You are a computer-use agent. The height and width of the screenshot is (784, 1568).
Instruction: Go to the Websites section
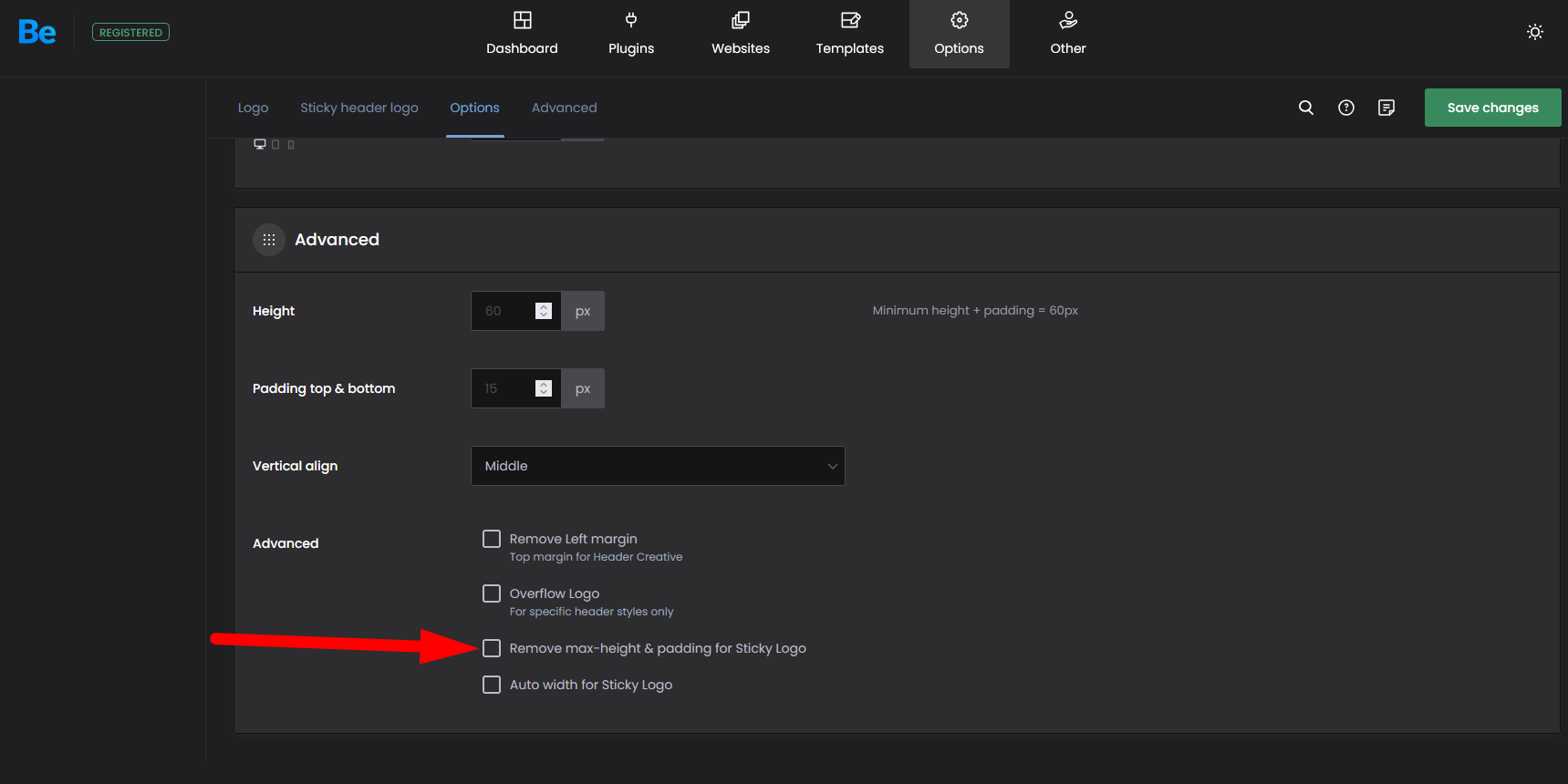pos(741,34)
